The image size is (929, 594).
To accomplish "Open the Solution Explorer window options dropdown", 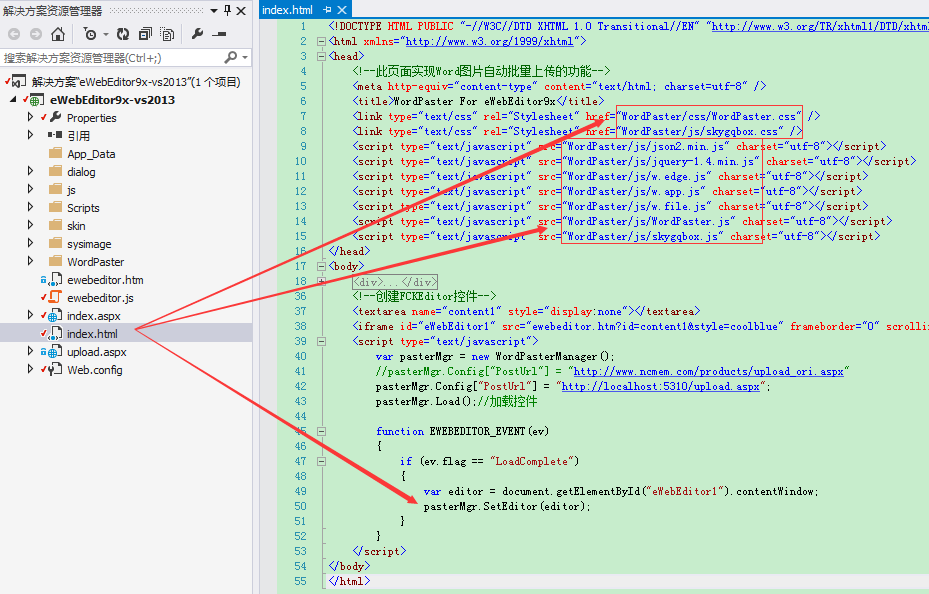I will tap(214, 11).
